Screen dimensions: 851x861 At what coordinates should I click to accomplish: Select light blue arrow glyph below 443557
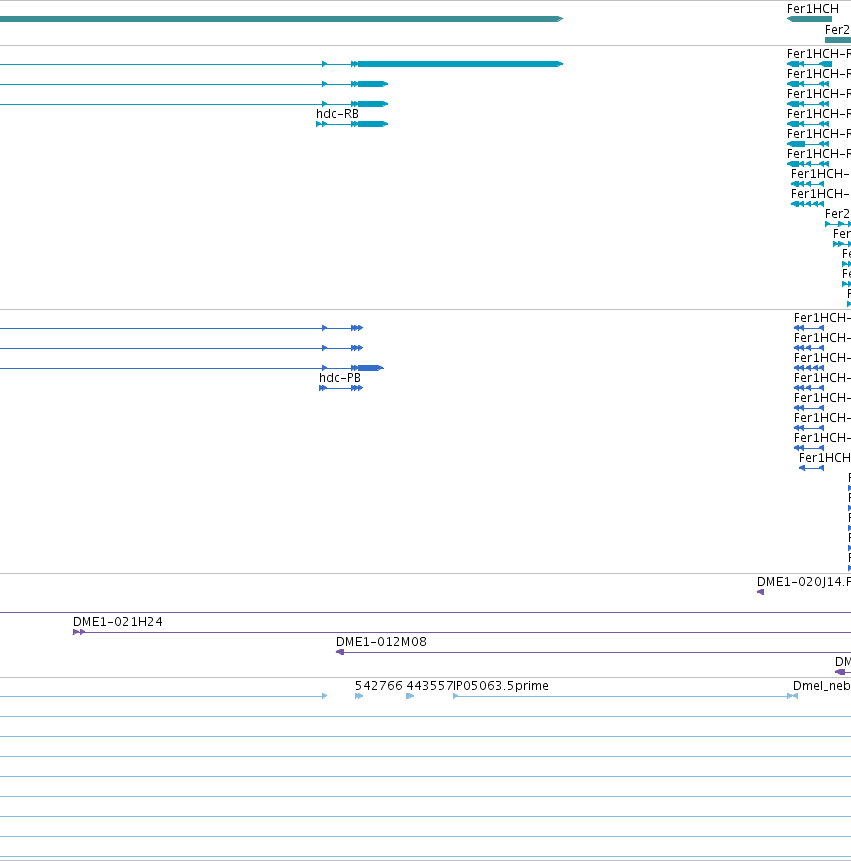click(x=410, y=696)
